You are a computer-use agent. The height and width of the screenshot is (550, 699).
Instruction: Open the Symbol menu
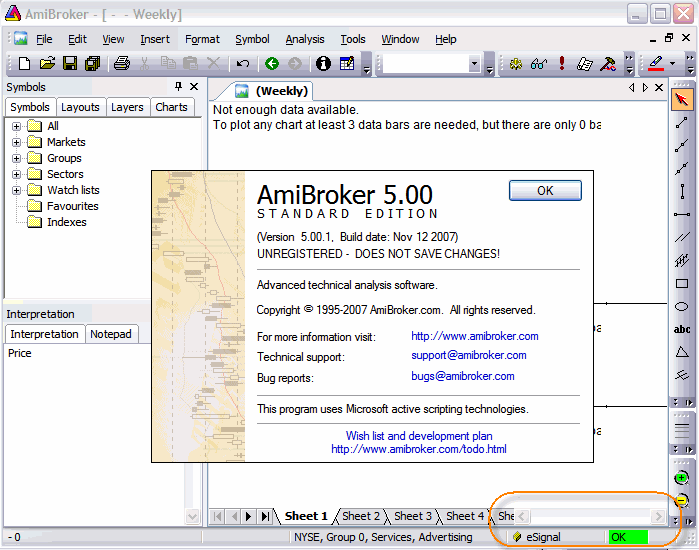click(252, 39)
